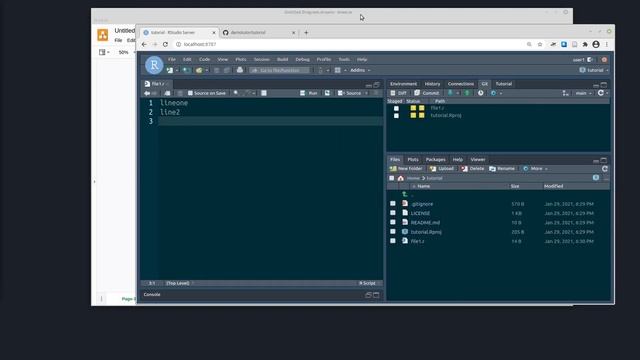
Task: Click the open file folder icon
Action: [x=199, y=70]
